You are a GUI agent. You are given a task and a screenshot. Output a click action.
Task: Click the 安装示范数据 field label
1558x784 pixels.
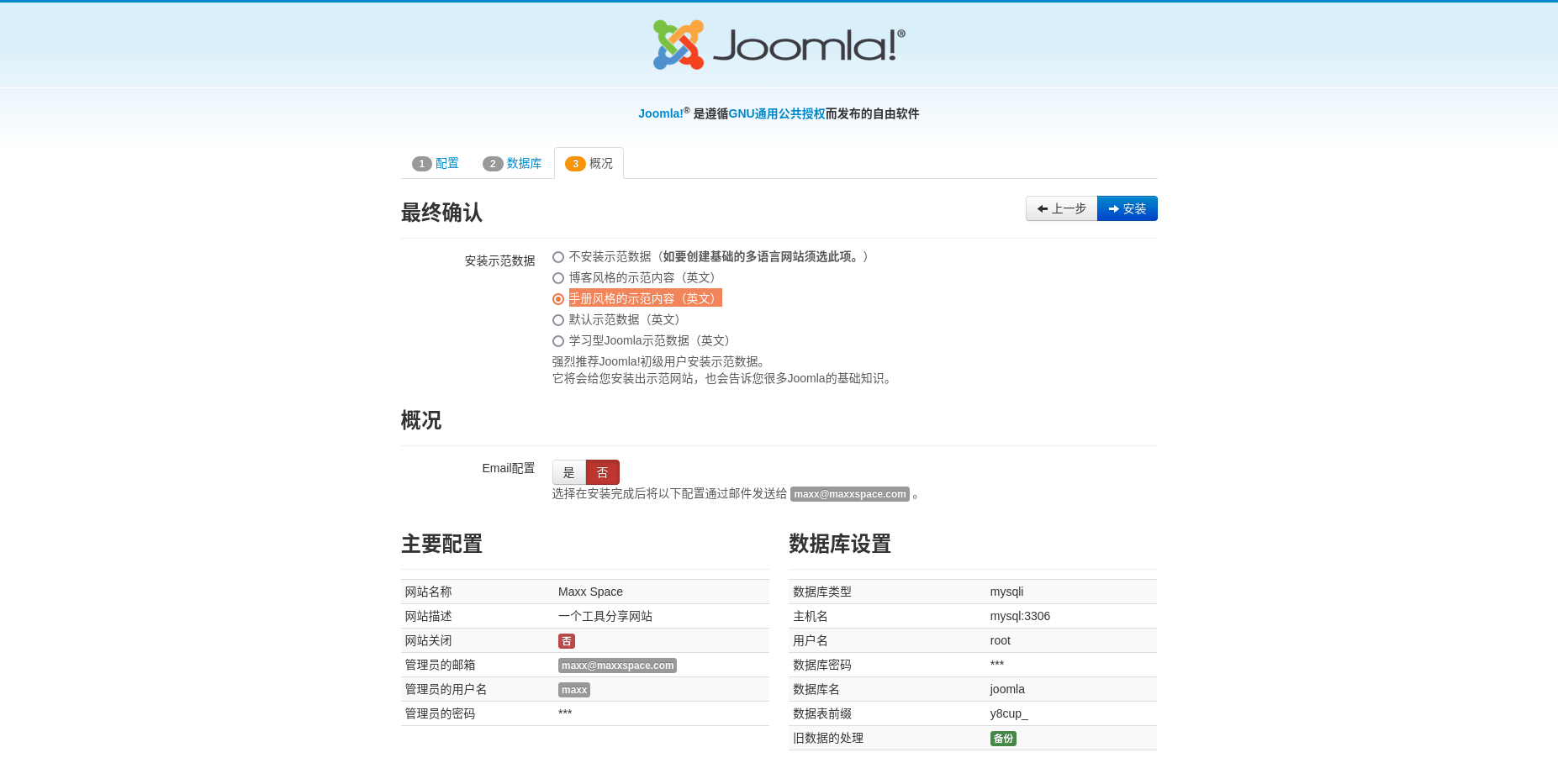click(x=499, y=260)
